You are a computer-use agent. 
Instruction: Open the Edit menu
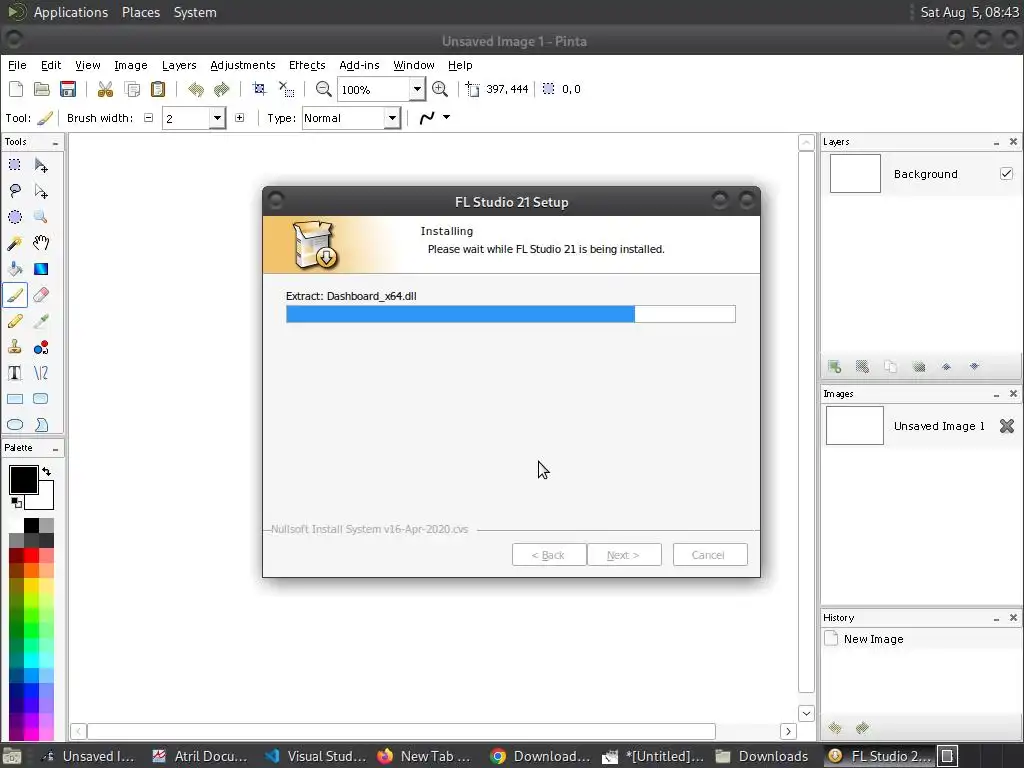51,65
